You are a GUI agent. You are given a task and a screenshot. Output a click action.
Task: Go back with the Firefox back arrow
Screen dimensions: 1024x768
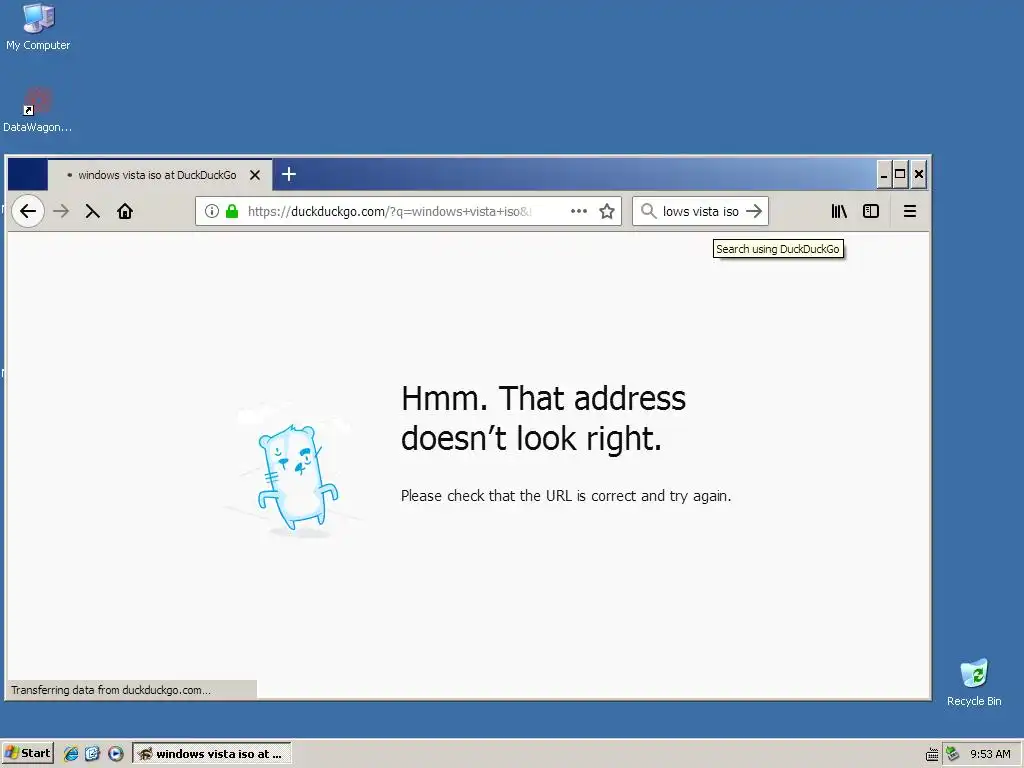27,211
